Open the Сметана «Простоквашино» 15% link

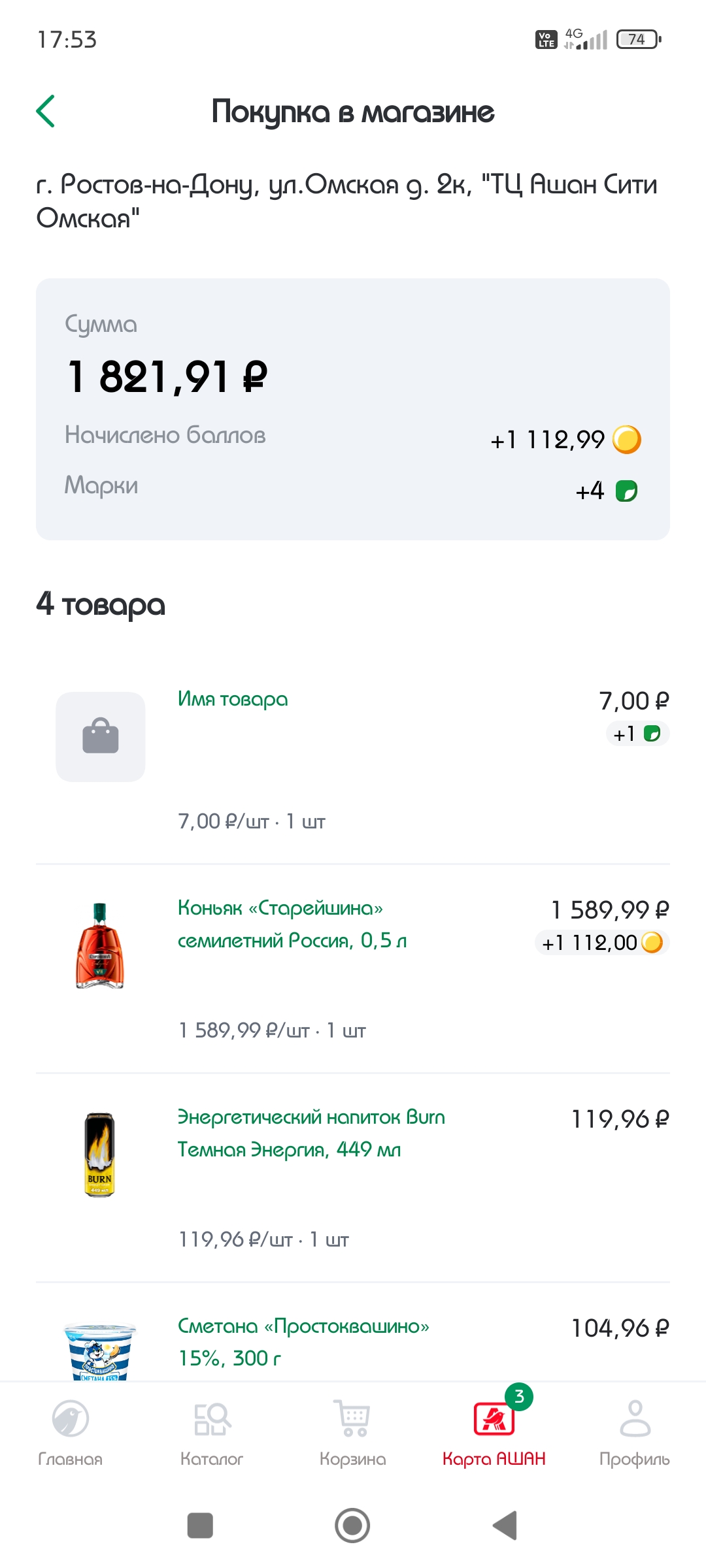[x=303, y=1342]
